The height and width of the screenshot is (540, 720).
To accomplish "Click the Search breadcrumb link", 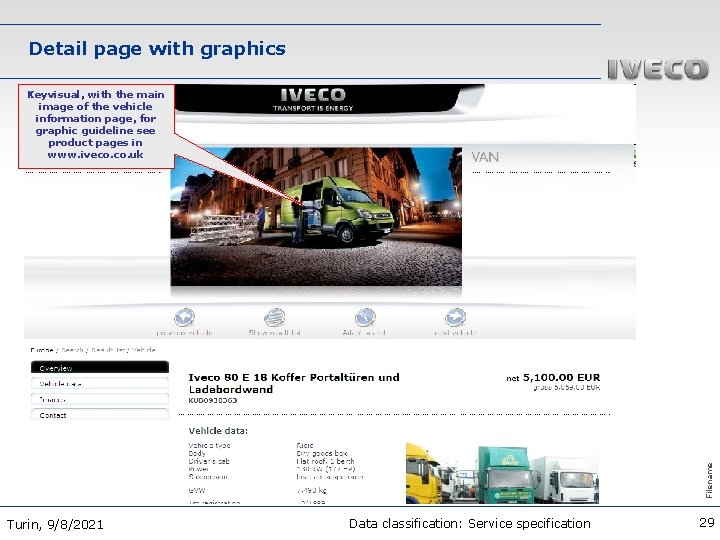I will tap(73, 350).
